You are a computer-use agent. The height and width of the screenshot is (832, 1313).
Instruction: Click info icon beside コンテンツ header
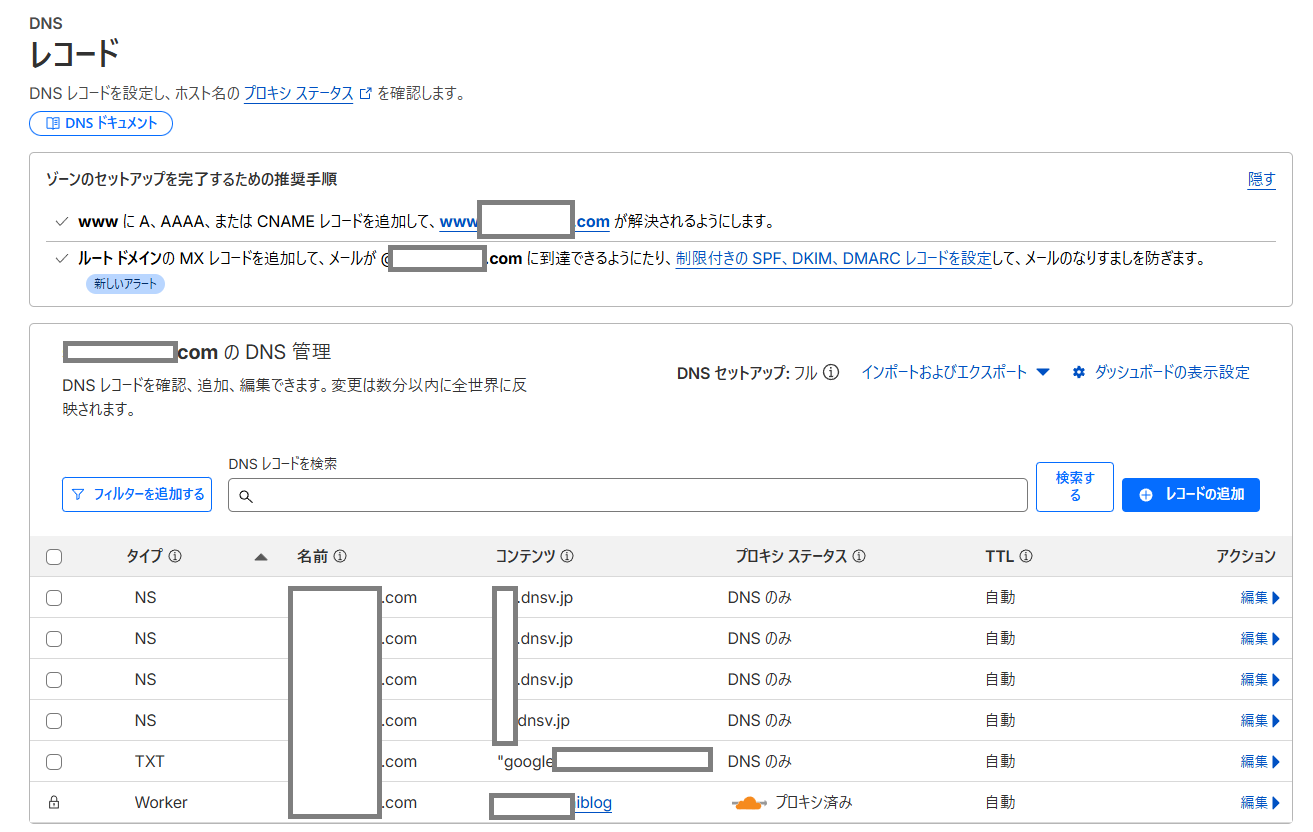point(567,557)
